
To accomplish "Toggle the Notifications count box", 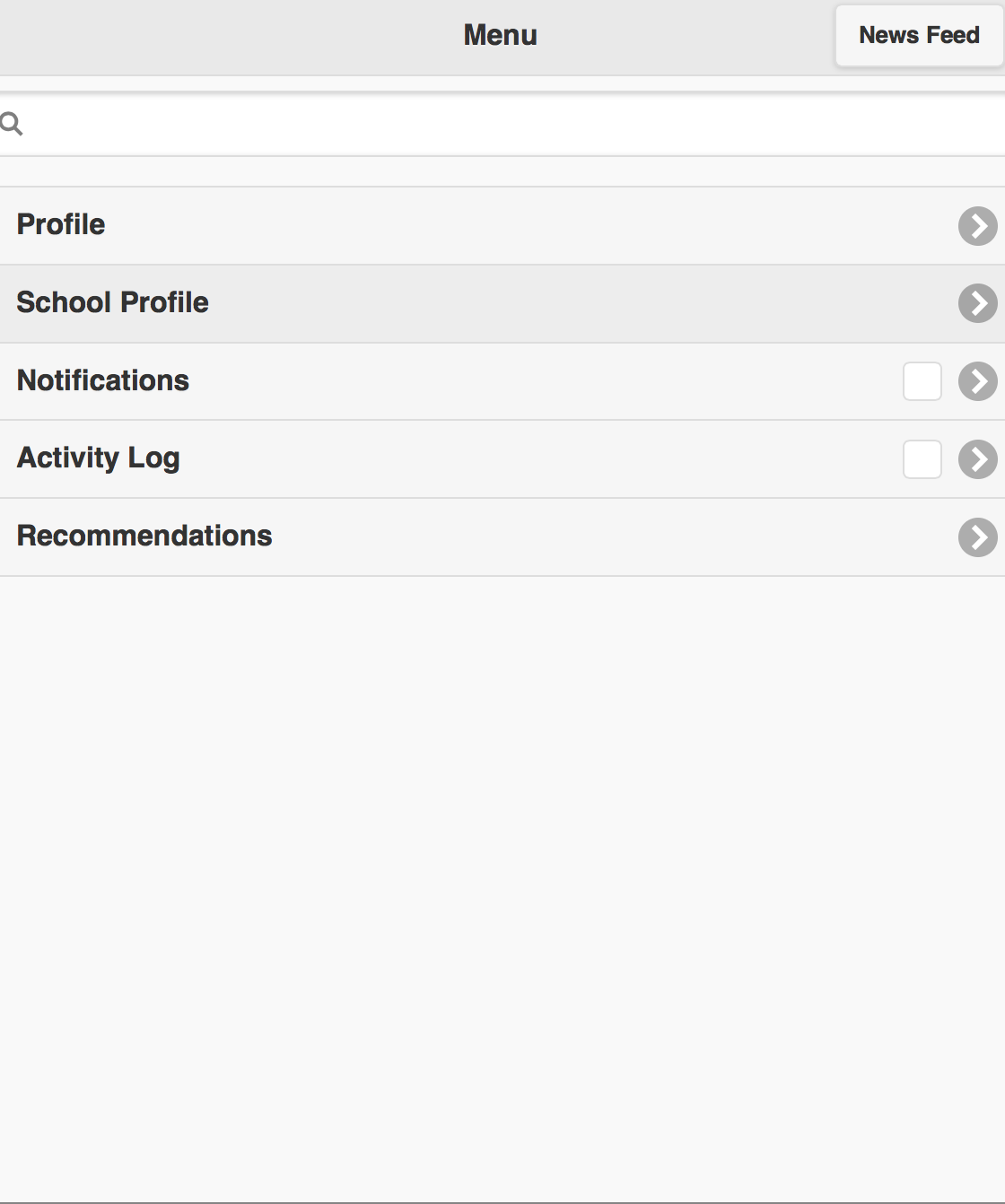I will pos(922,381).
